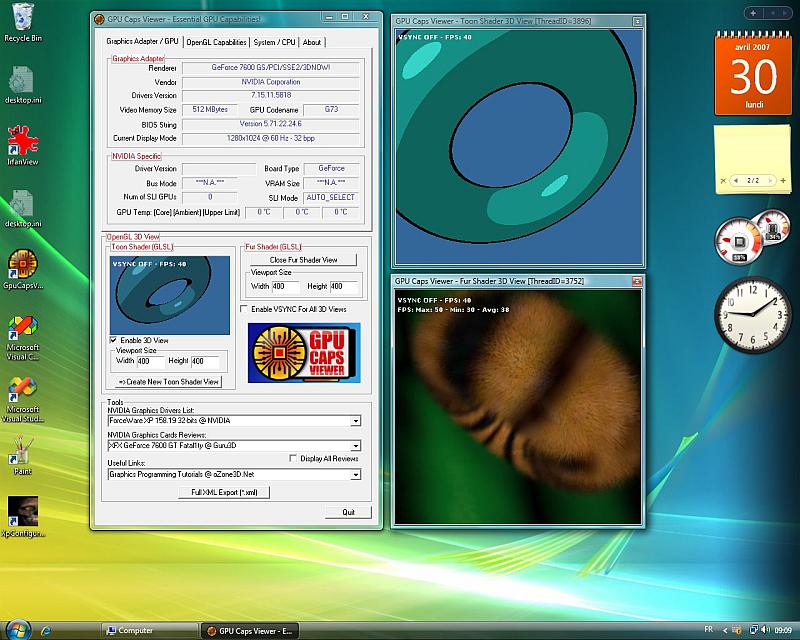Viewport: 800px width, 640px height.
Task: Click the GPU Caps Viewer title bar icon
Action: point(99,19)
